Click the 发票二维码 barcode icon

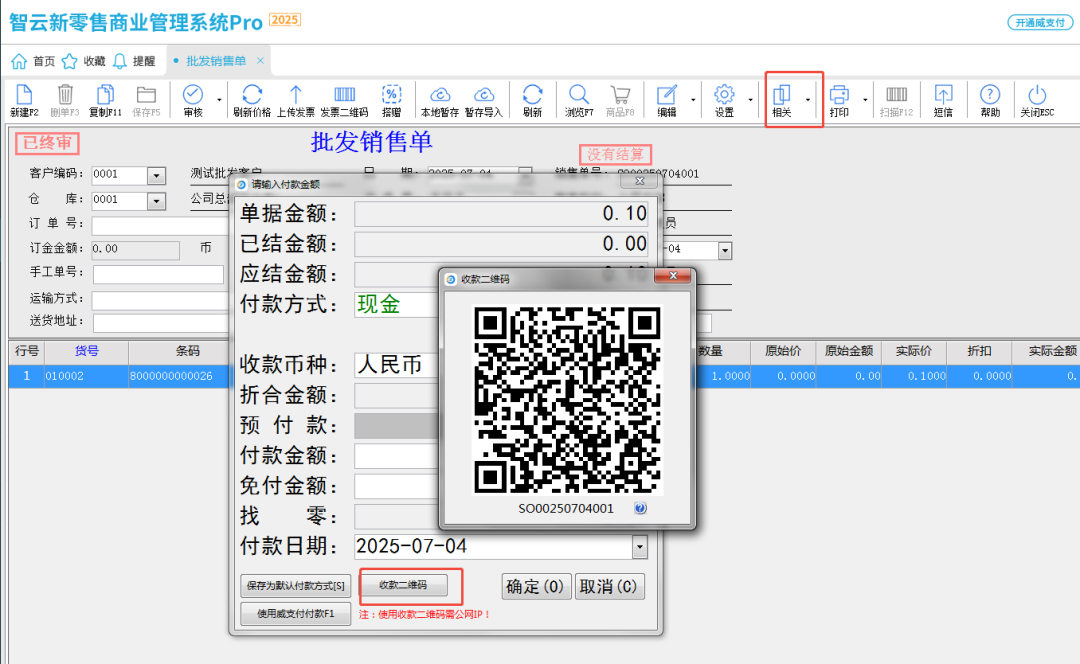pos(344,94)
